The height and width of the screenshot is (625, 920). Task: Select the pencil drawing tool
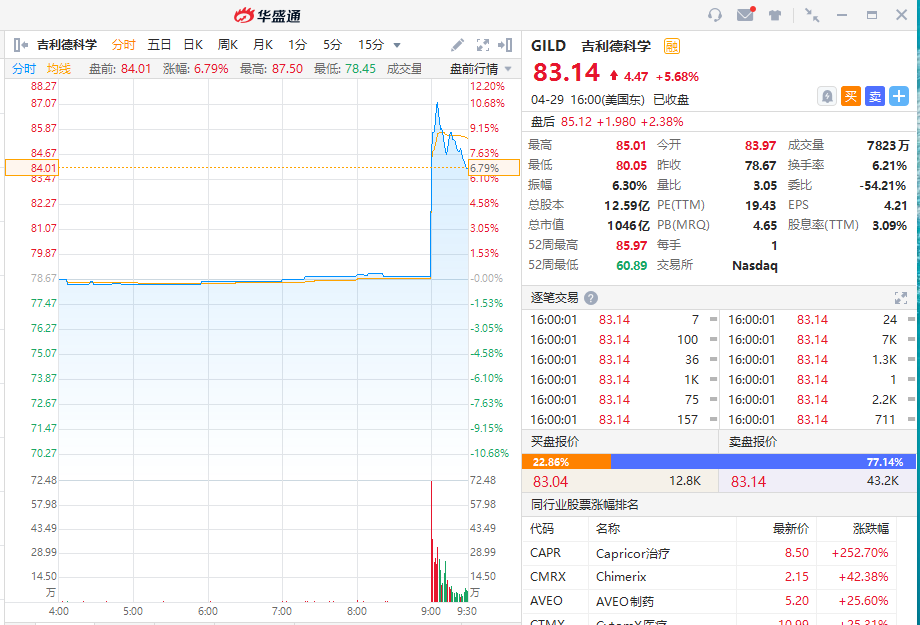pos(458,45)
